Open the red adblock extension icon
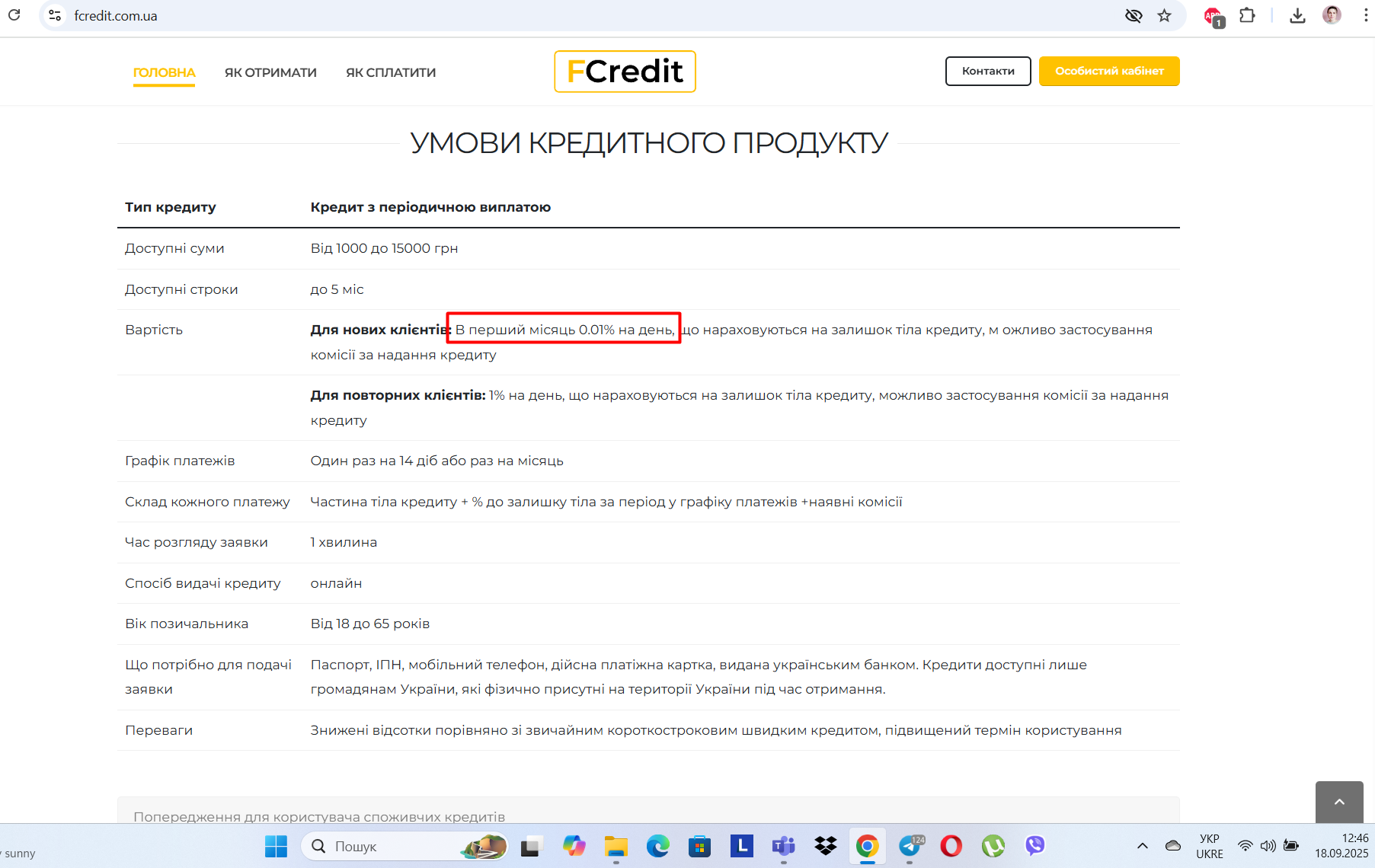Viewport: 1375px width, 868px height. click(1214, 16)
